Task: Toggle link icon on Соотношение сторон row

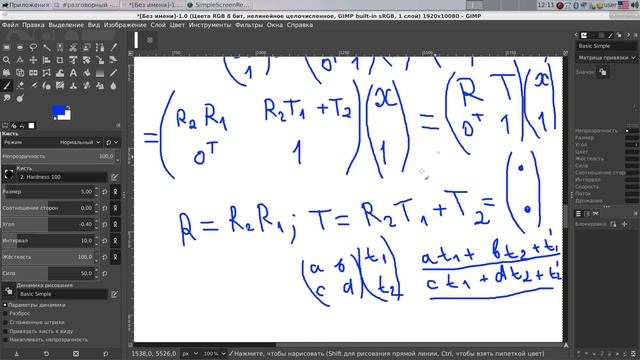Action: tap(115, 208)
